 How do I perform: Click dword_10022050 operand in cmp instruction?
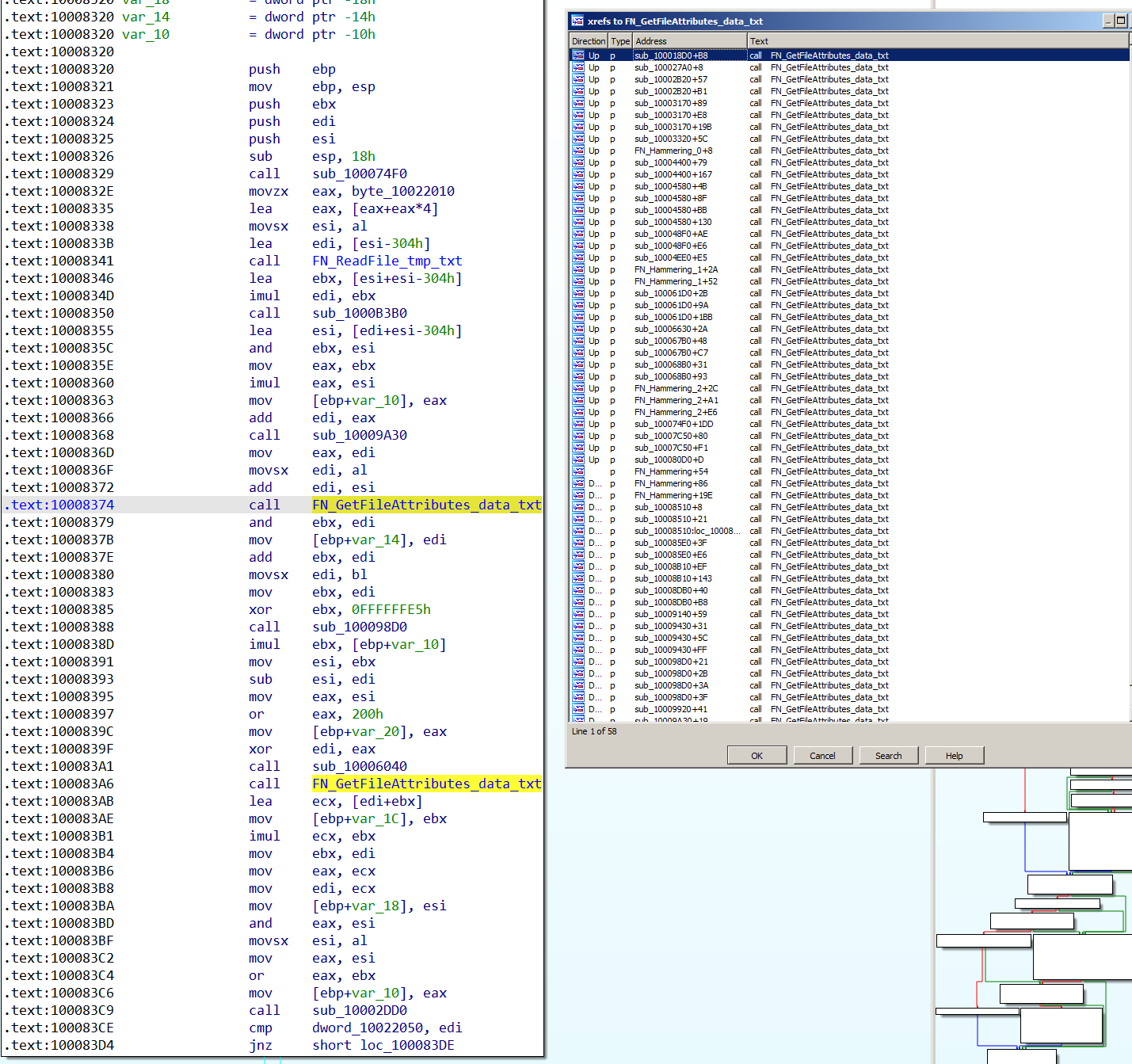click(x=367, y=1028)
